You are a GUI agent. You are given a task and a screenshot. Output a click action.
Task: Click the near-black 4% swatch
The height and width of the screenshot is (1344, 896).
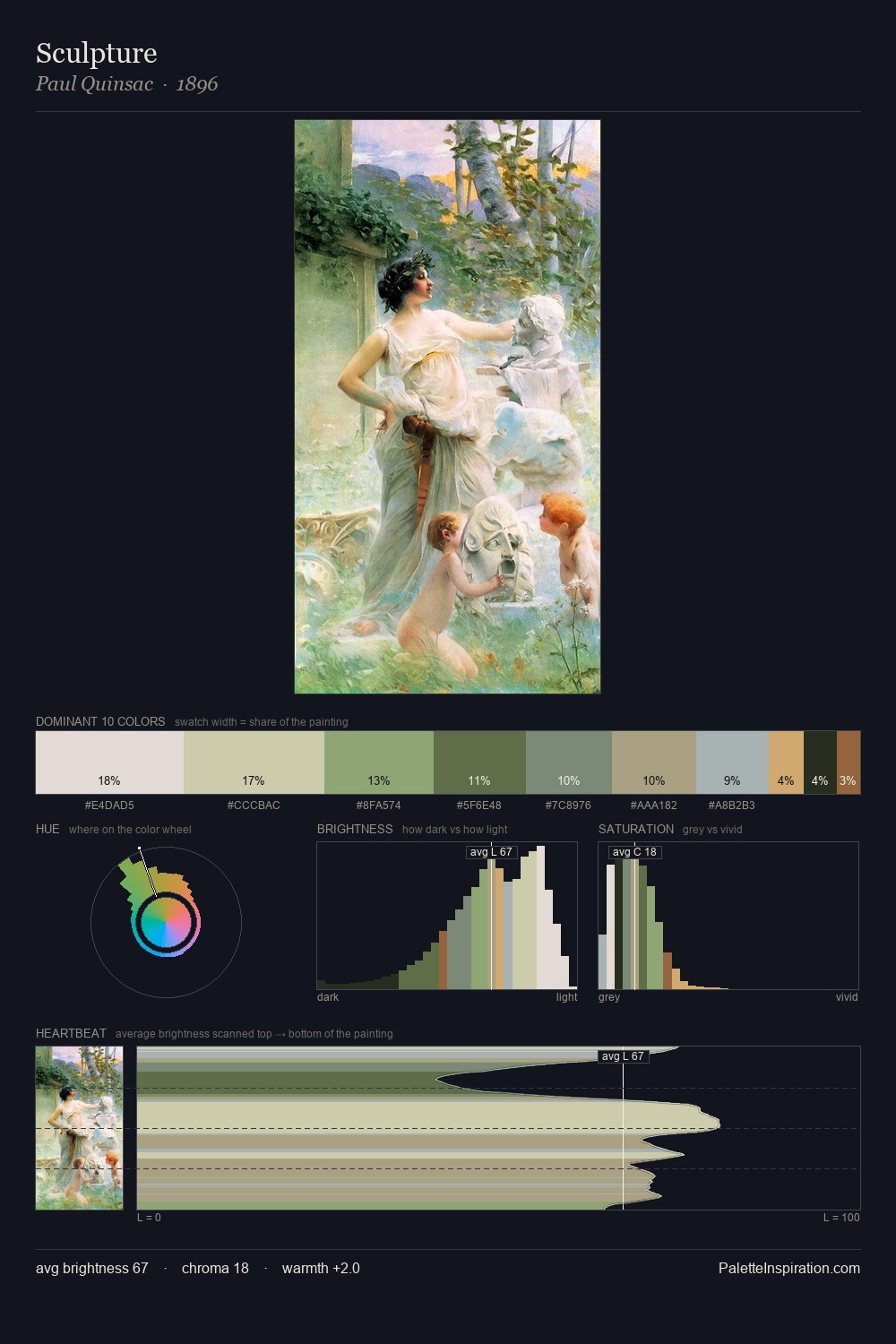[820, 762]
